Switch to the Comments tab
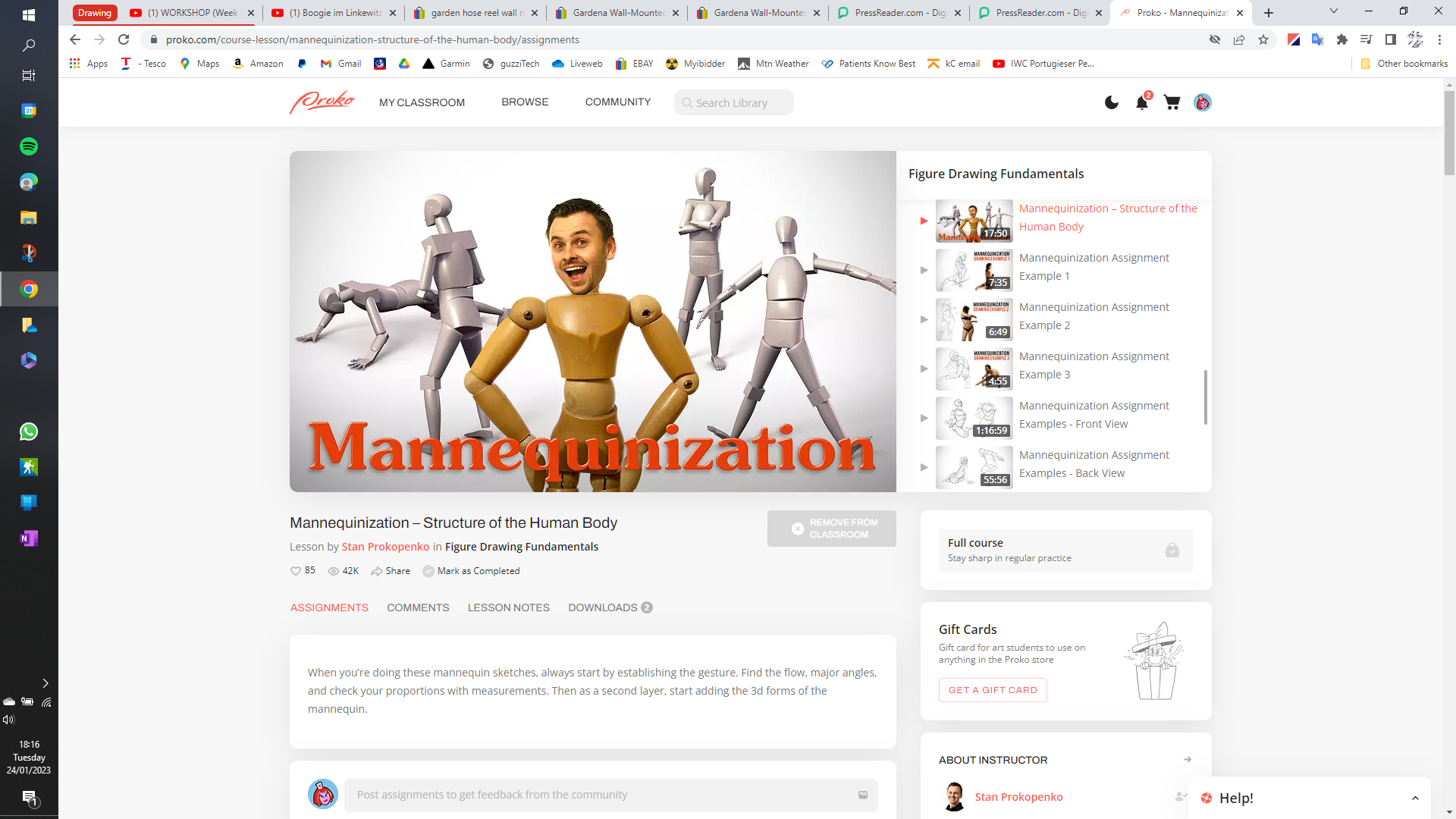1456x819 pixels. [418, 607]
